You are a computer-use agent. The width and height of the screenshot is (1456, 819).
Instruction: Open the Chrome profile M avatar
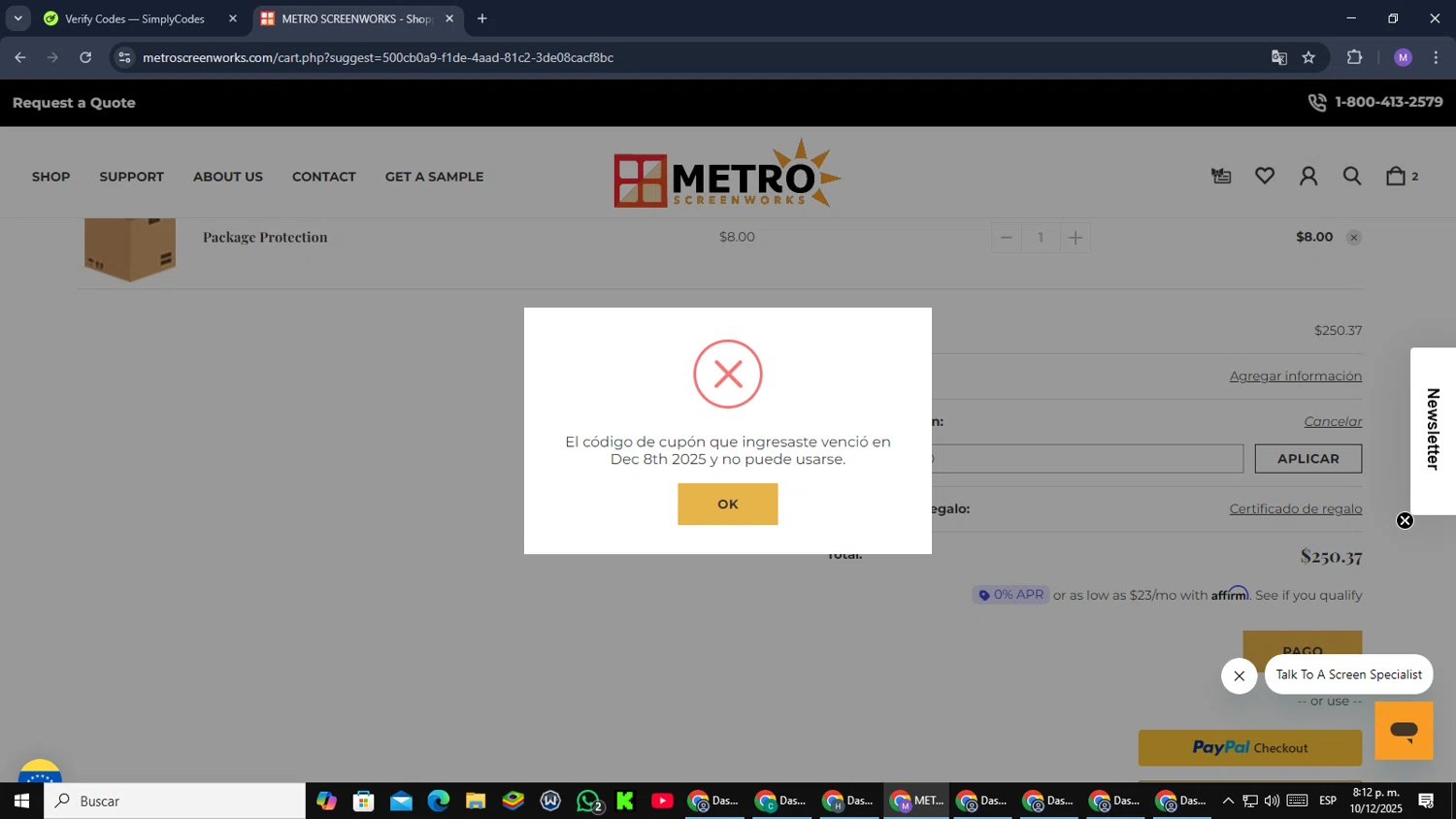coord(1403,57)
